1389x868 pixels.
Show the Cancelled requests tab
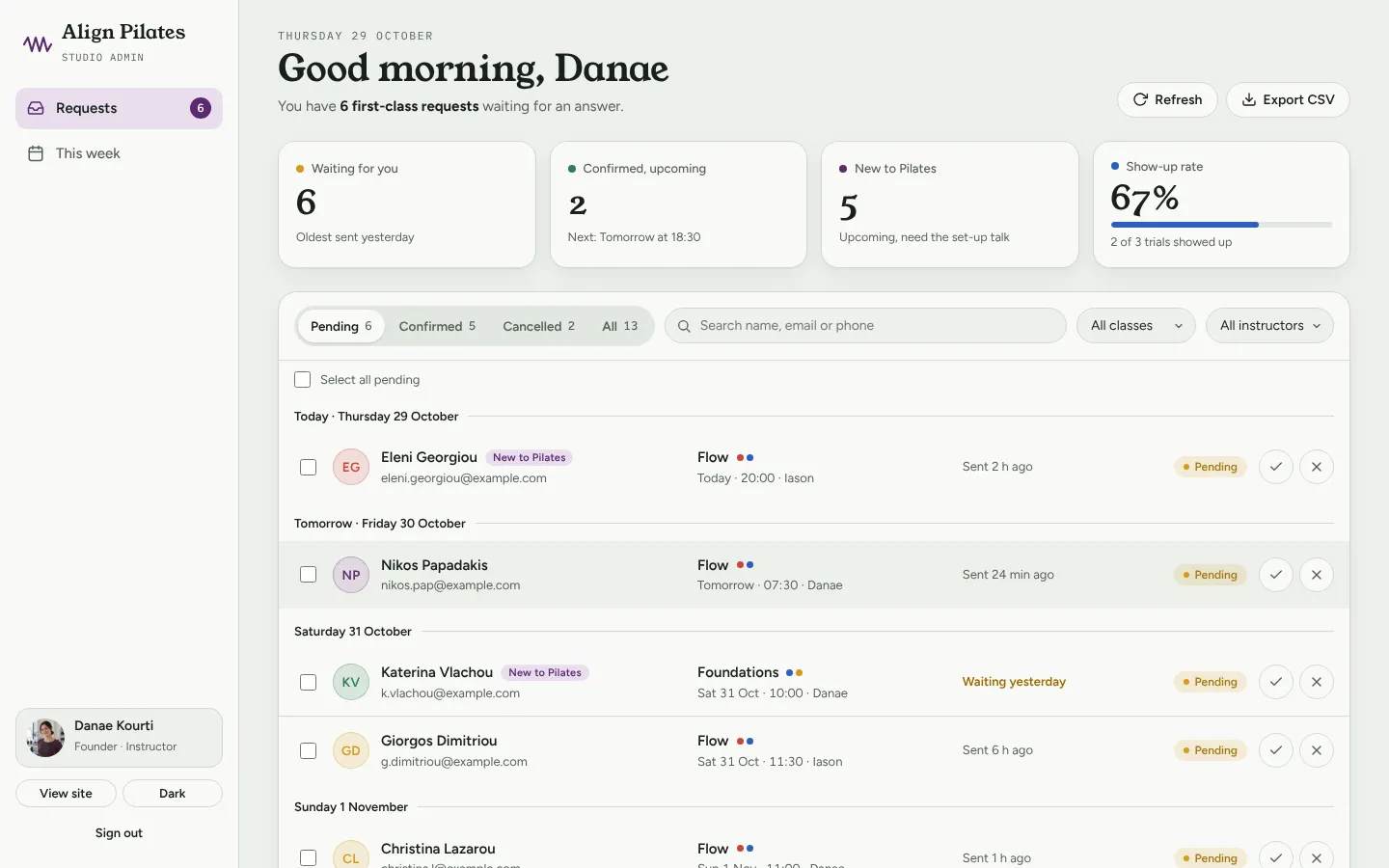click(x=538, y=326)
